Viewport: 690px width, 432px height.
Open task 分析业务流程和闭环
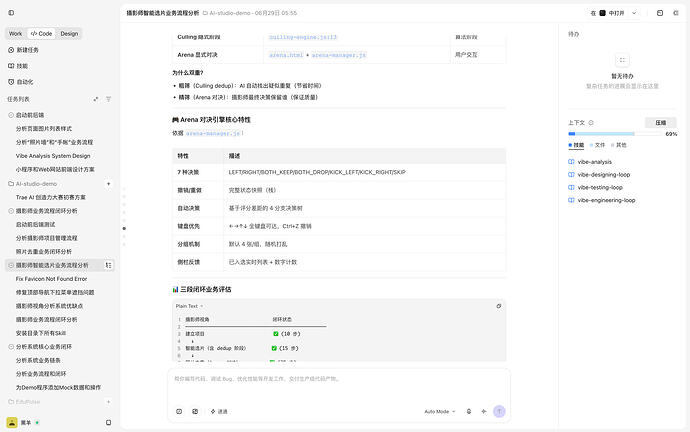(x=41, y=374)
